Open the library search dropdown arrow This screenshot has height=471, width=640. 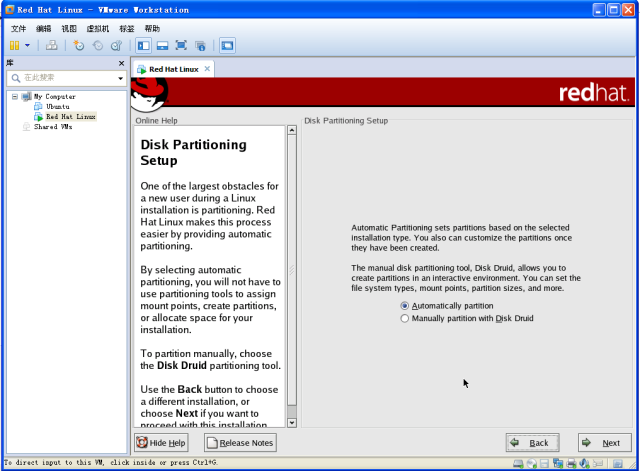(x=120, y=78)
